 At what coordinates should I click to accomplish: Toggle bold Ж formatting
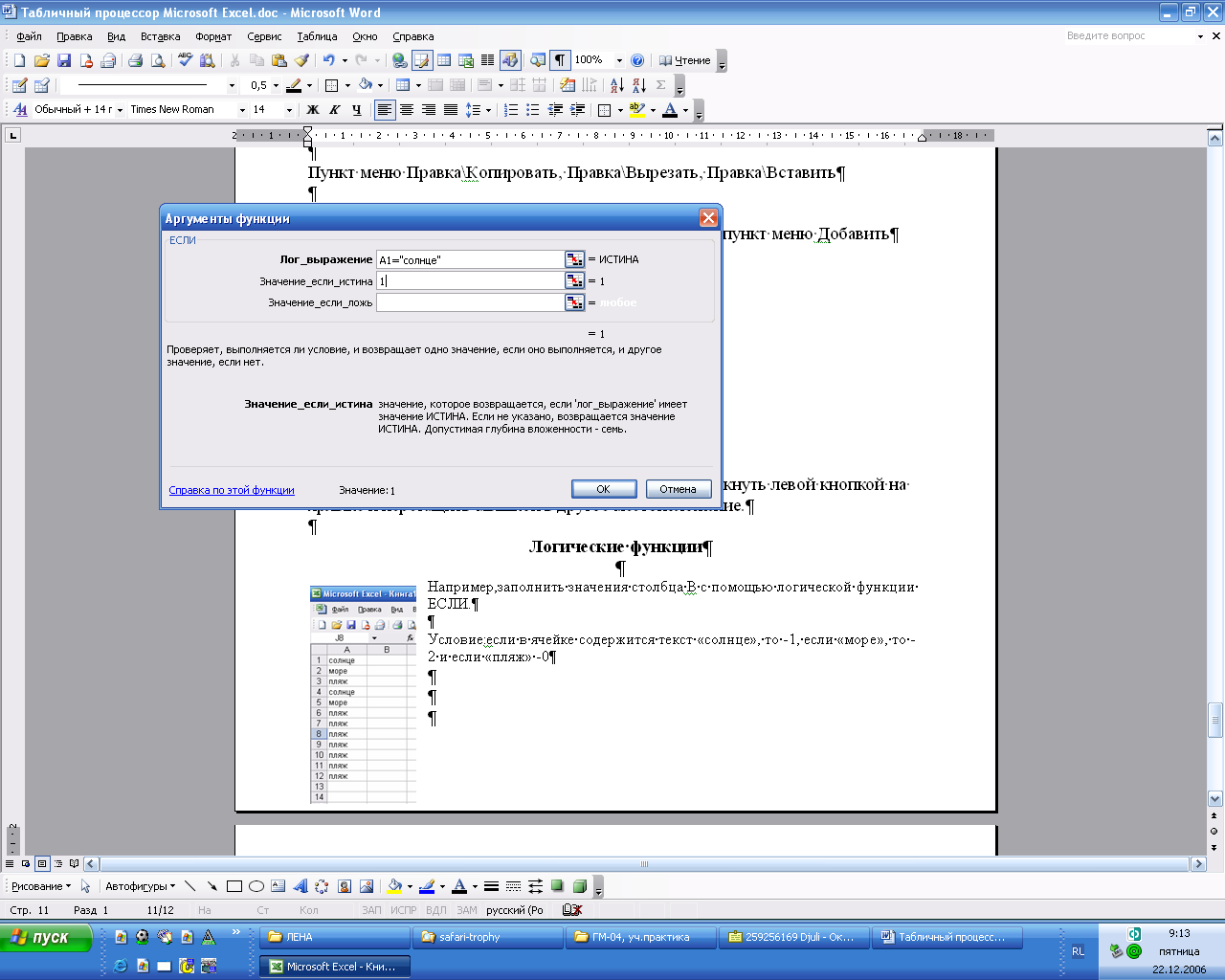click(x=312, y=110)
